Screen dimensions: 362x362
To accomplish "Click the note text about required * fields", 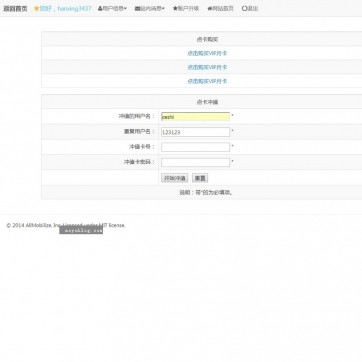I will pyautogui.click(x=206, y=192).
